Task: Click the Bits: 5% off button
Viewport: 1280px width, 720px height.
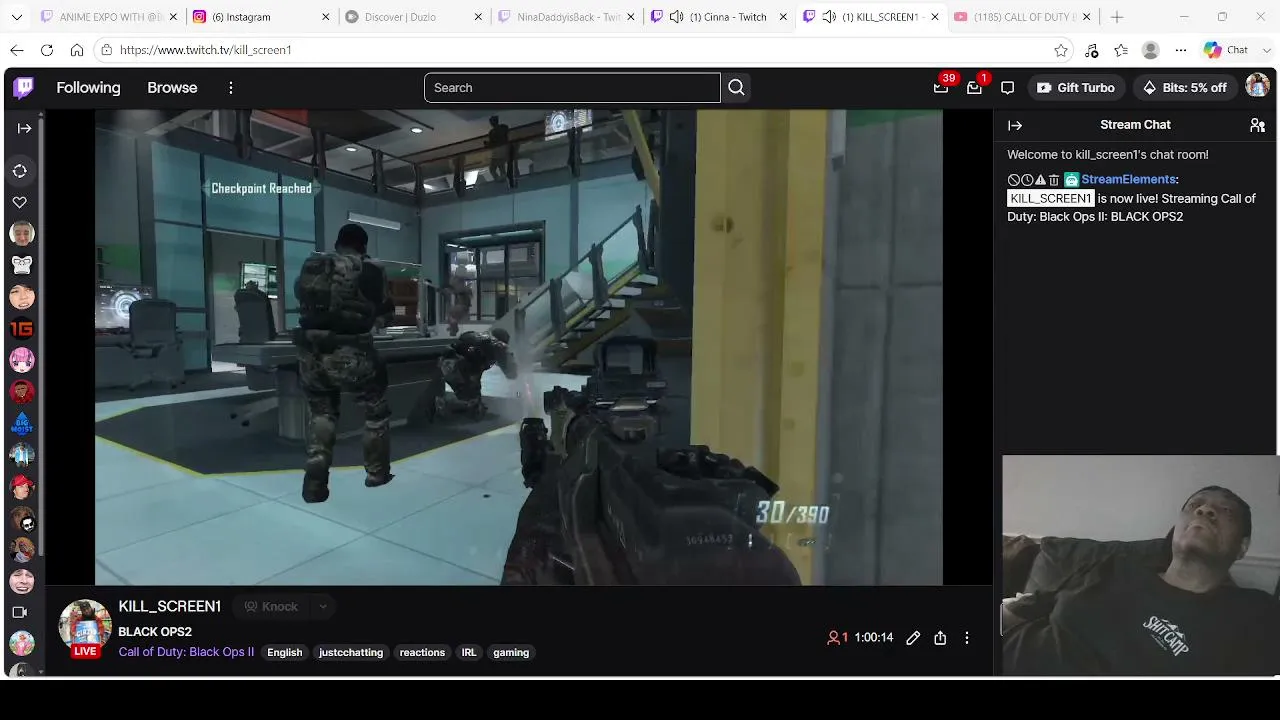Action: point(1185,88)
